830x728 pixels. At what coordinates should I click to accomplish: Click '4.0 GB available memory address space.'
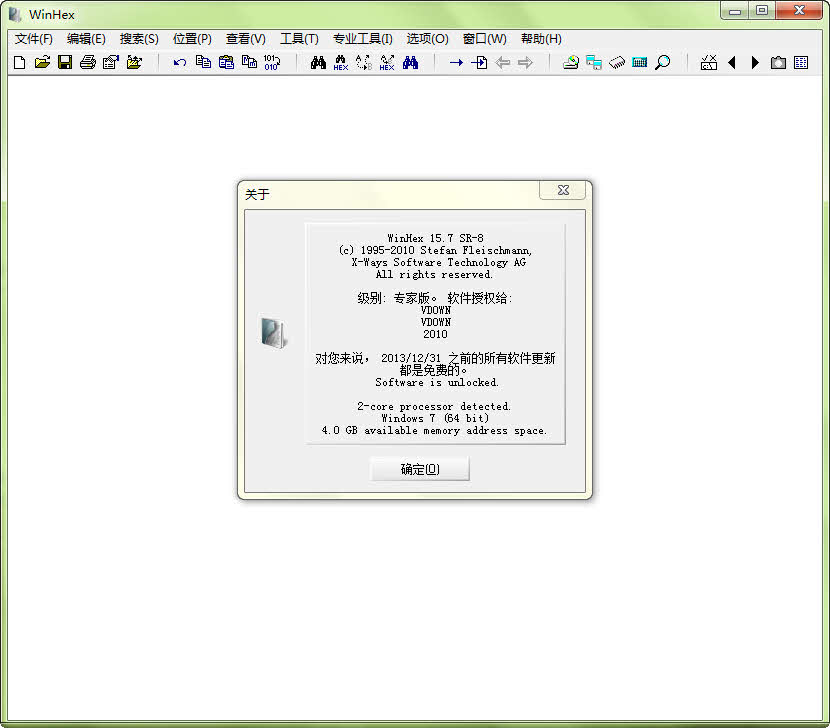tap(434, 430)
